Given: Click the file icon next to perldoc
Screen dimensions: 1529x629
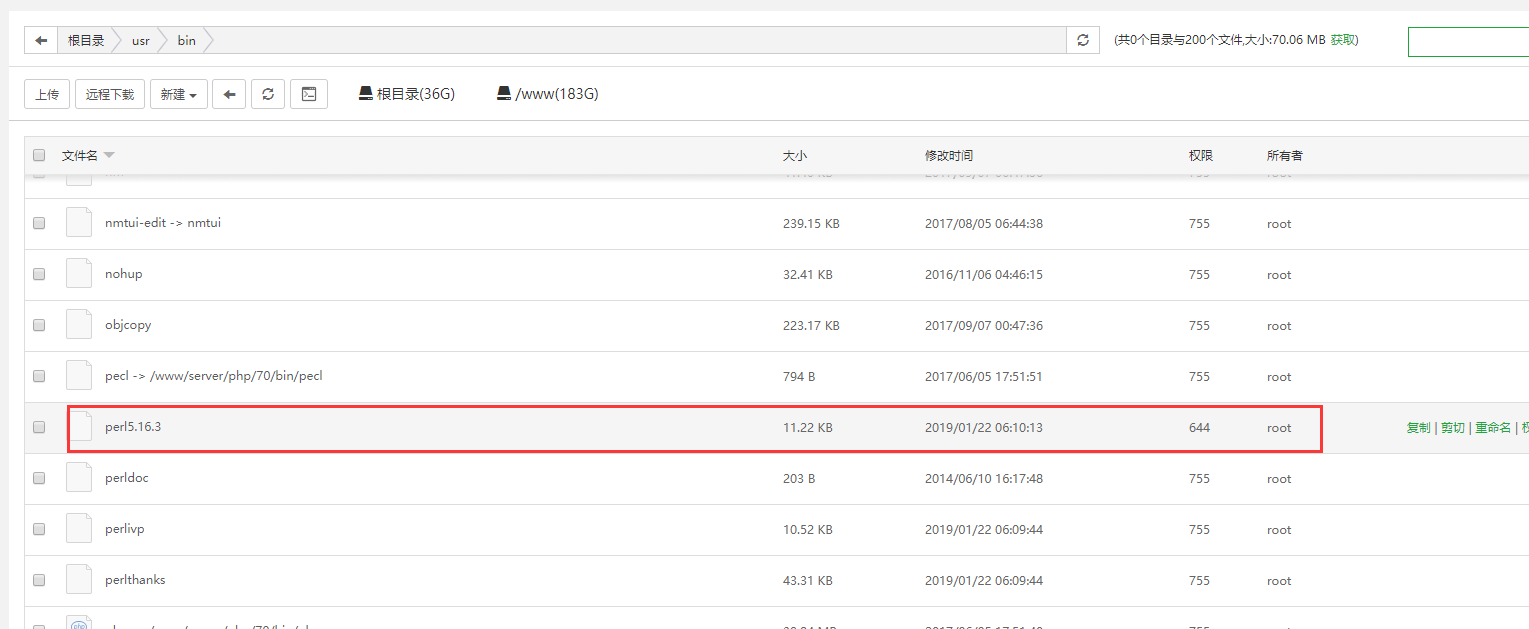Looking at the screenshot, I should (78, 477).
